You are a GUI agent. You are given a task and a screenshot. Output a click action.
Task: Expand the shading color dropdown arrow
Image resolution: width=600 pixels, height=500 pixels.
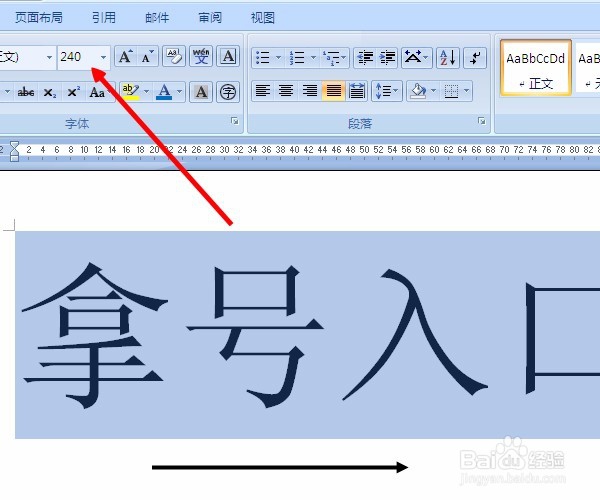tap(434, 91)
